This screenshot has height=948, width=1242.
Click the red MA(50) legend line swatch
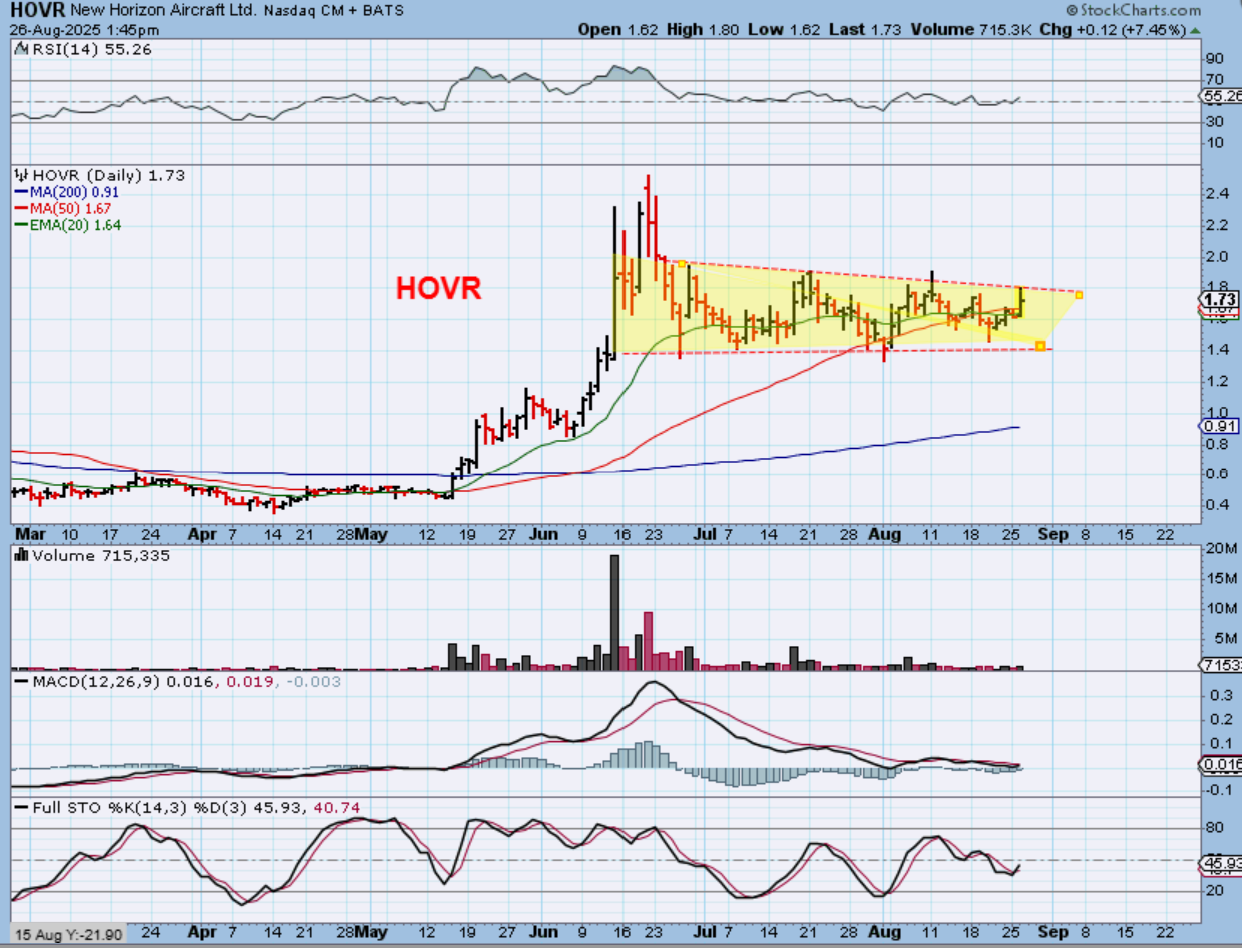[x=23, y=209]
